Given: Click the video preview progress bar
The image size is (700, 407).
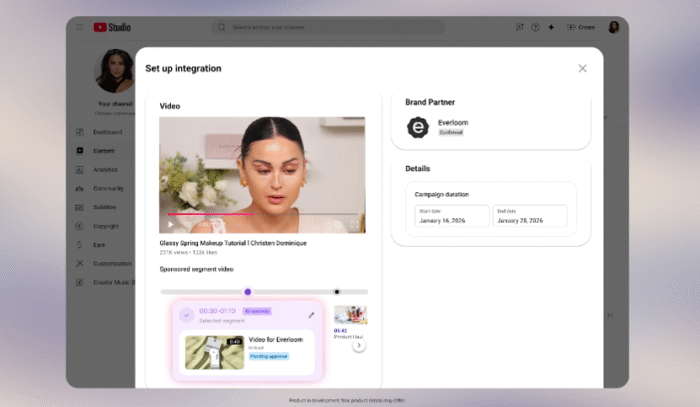Looking at the screenshot, I should pos(262,214).
